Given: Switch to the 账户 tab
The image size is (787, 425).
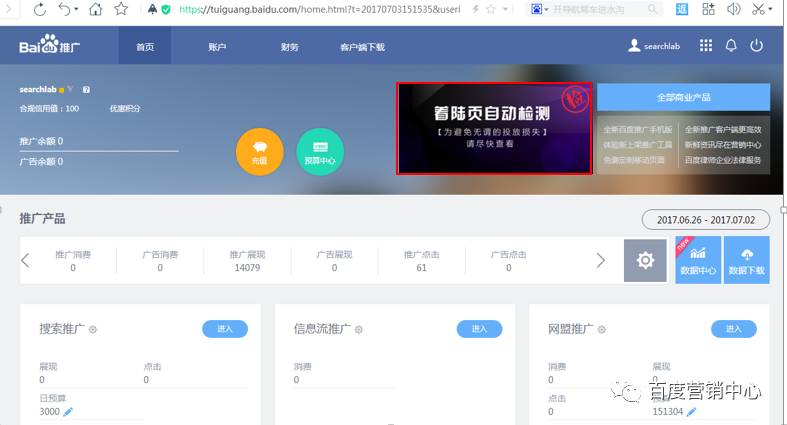Looking at the screenshot, I should pyautogui.click(x=216, y=47).
